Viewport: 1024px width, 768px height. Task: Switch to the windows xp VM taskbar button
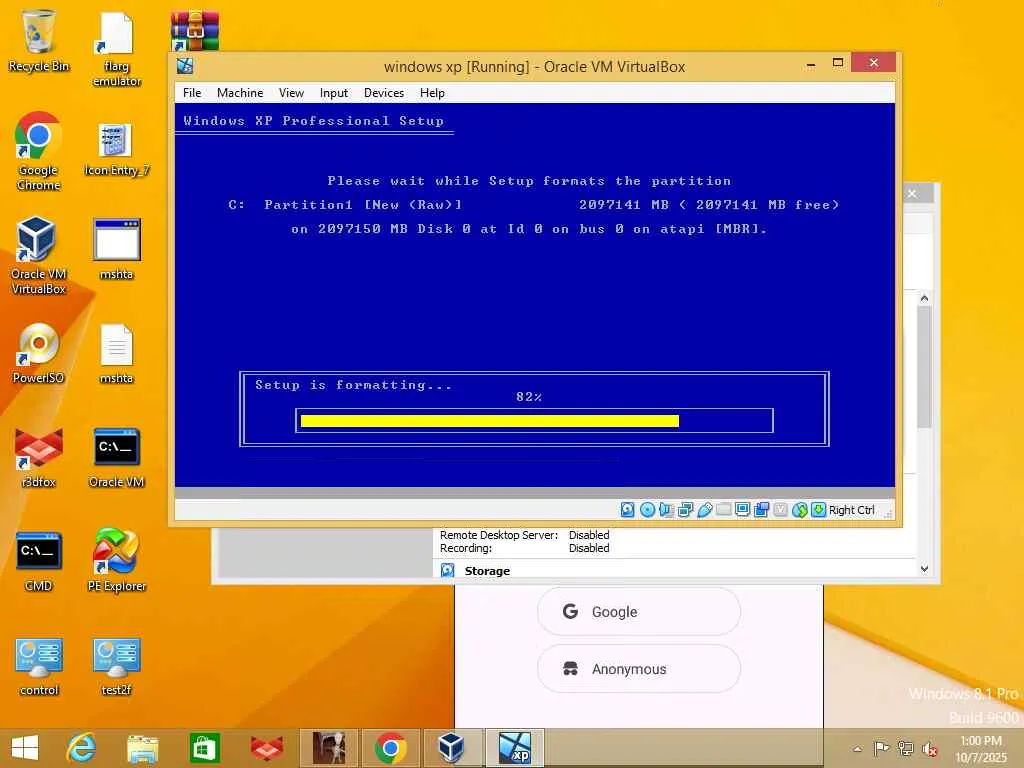(x=515, y=748)
